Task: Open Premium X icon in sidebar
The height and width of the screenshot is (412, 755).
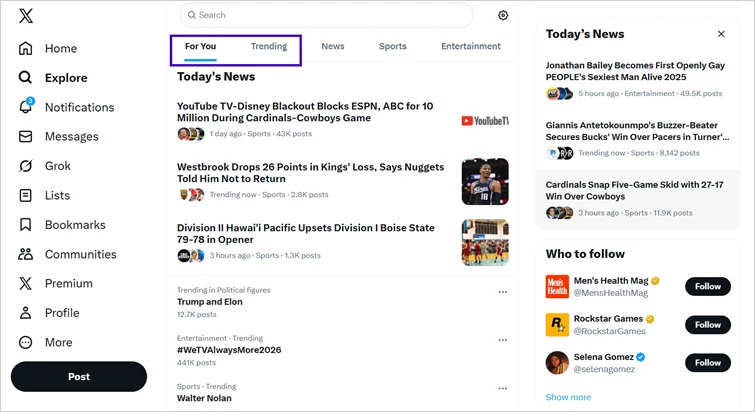Action: (26, 283)
